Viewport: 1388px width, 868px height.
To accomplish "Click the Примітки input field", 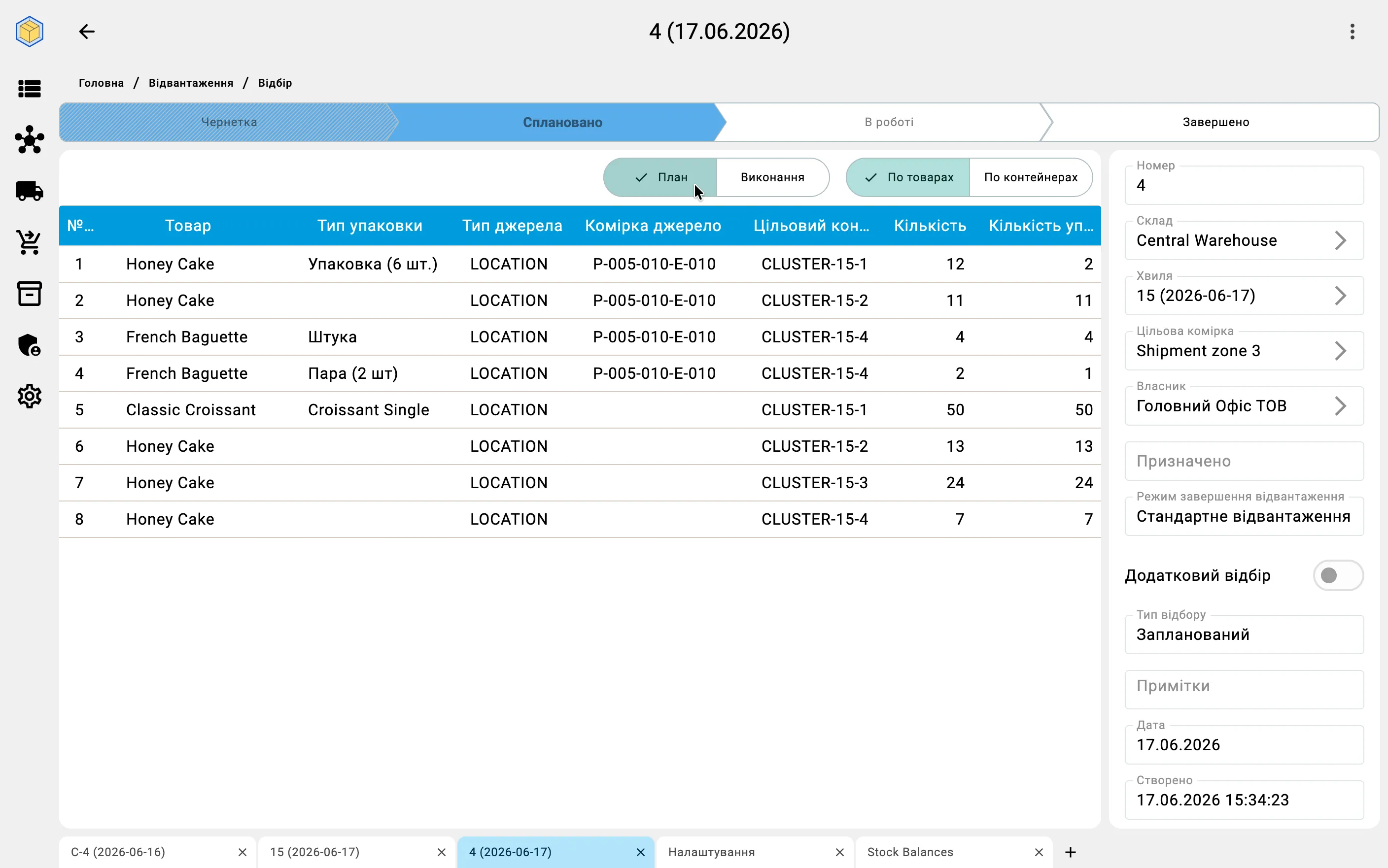I will point(1244,689).
